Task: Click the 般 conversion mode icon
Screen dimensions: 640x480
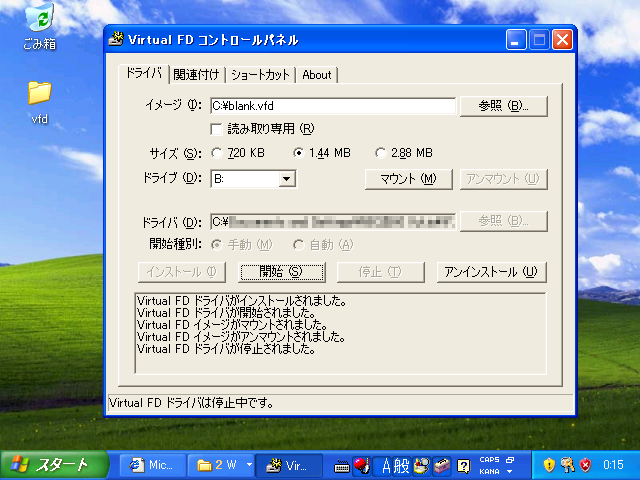Action: coord(402,465)
